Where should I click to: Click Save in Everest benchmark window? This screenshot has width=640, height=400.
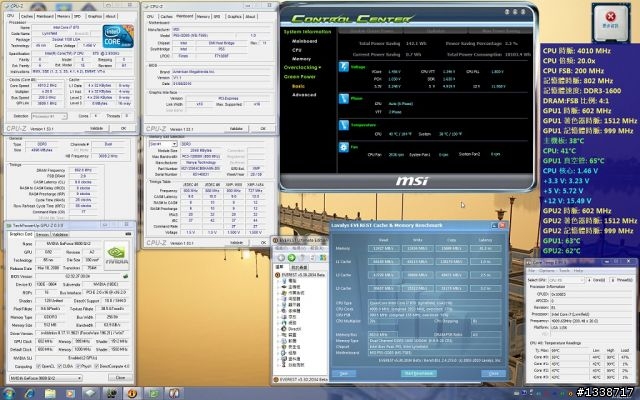(344, 373)
